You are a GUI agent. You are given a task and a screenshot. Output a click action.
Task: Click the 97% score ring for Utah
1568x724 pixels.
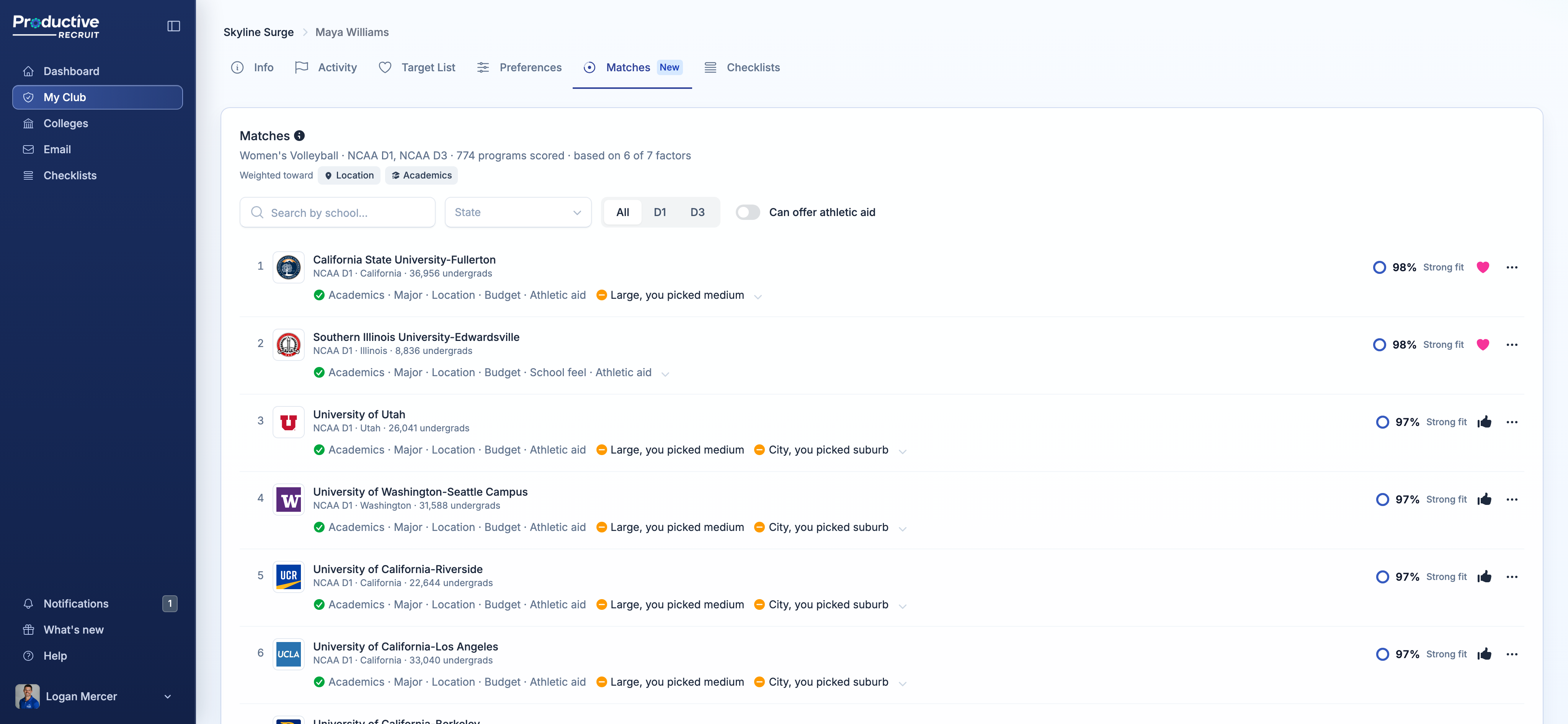point(1382,422)
